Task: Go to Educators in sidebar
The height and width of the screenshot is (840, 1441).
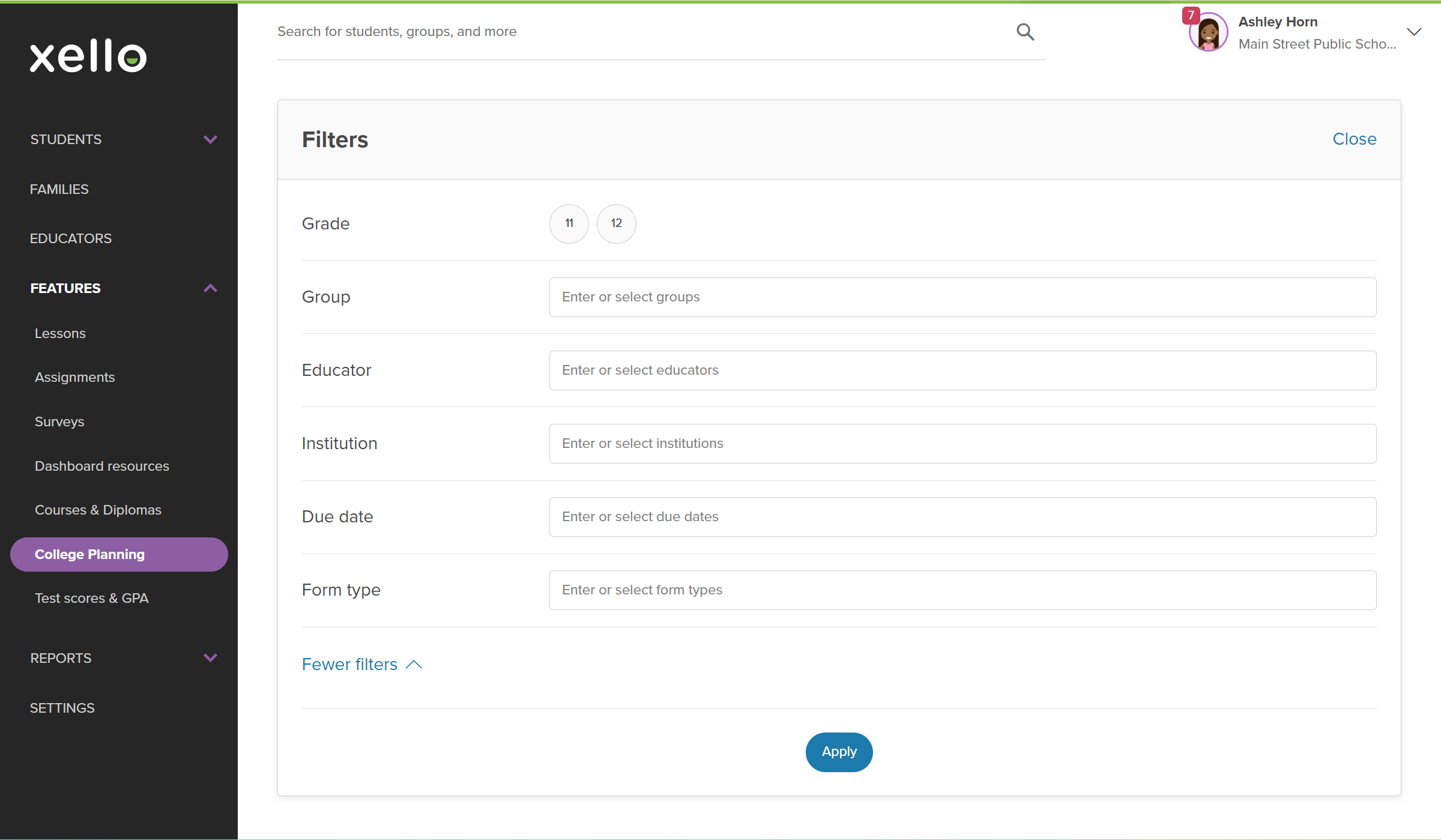Action: click(71, 238)
